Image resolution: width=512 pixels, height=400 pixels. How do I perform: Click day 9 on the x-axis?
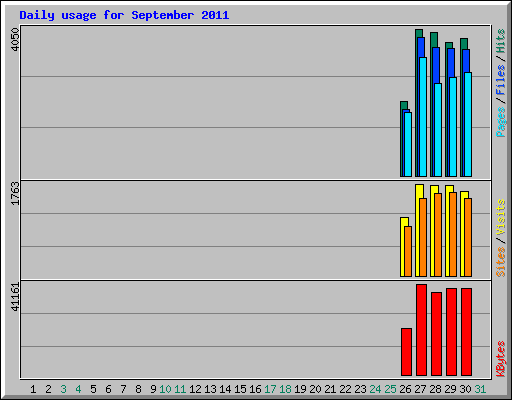tap(153, 389)
